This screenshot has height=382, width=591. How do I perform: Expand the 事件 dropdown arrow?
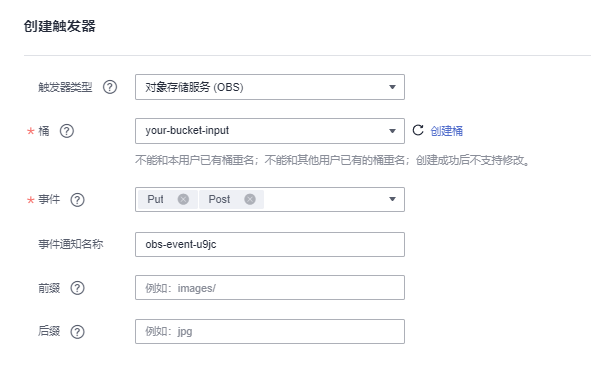click(x=392, y=199)
